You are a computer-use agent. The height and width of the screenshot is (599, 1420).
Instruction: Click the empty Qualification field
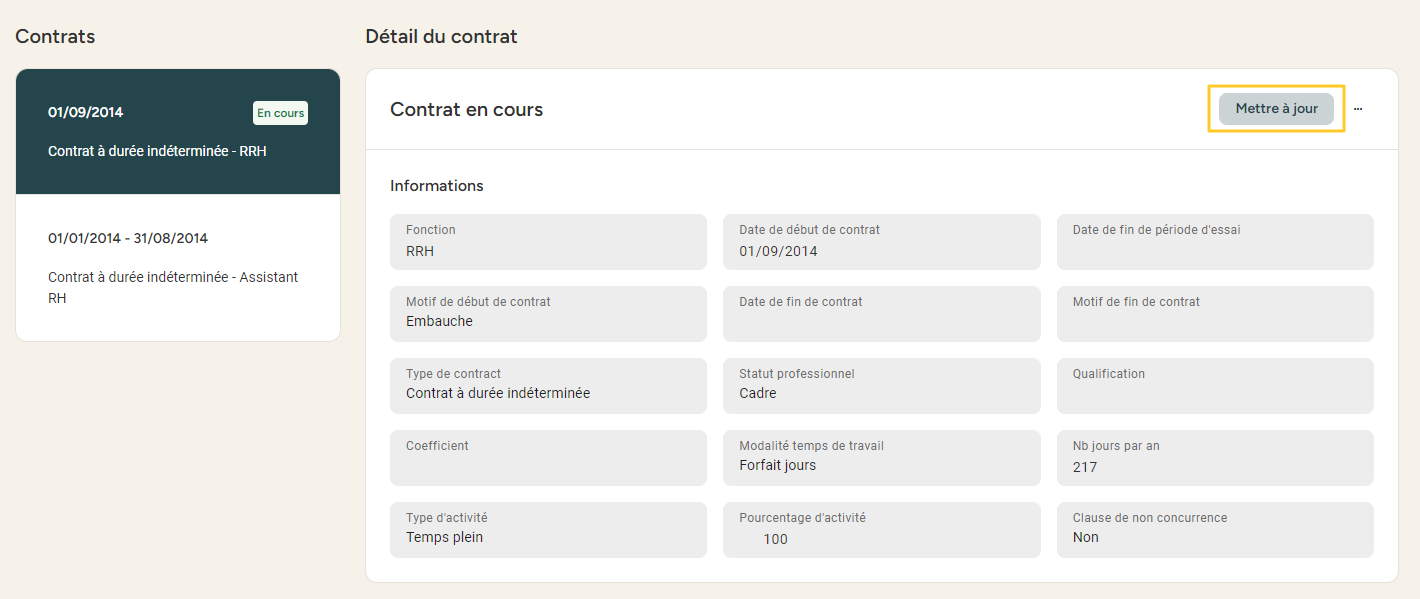(x=1214, y=386)
